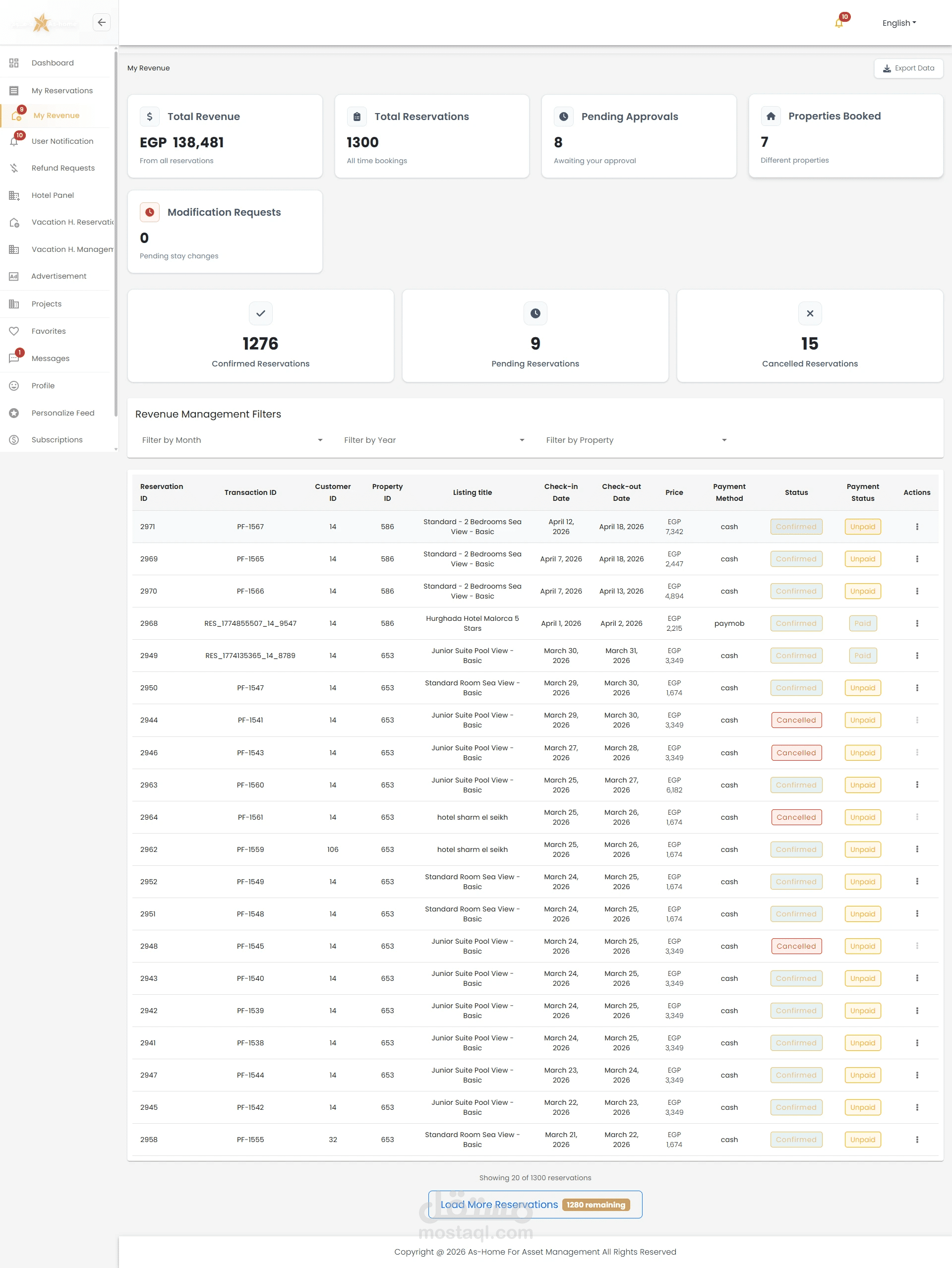Viewport: 952px width, 1268px height.
Task: Expand the Filter by Year dropdown
Action: click(434, 440)
